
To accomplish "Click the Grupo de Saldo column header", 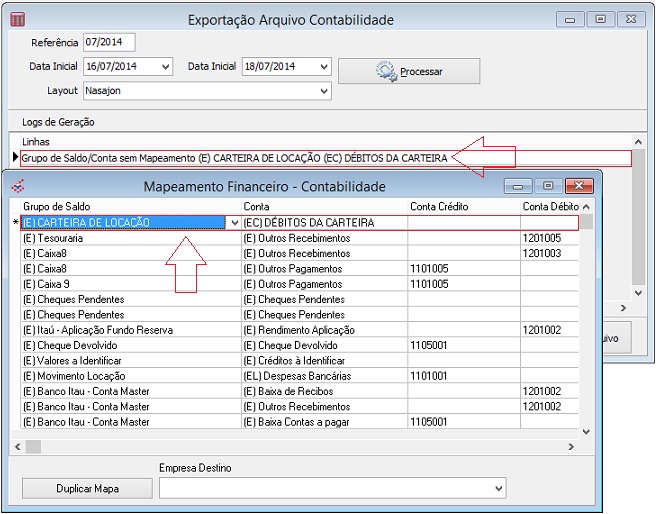I will (58, 206).
